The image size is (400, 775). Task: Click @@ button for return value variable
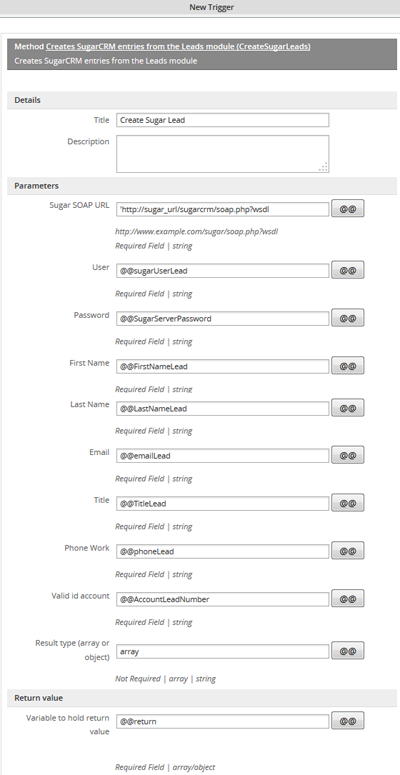tap(348, 721)
